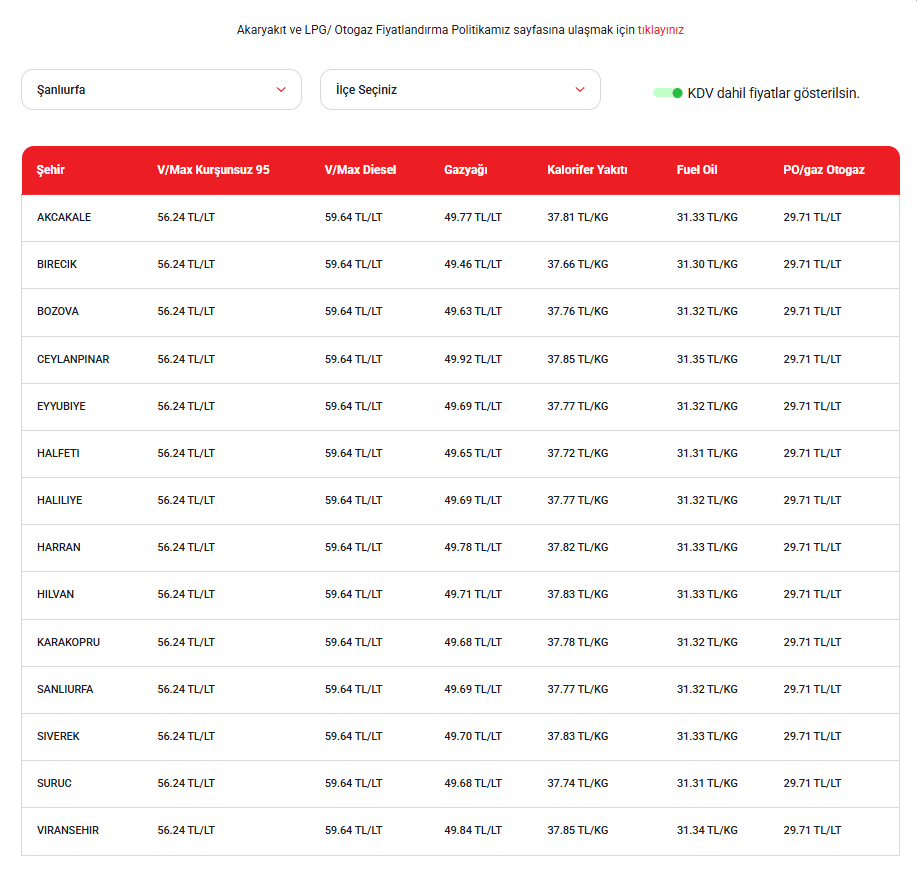Click HILVAN gazyağı price 49.71 TL/LT
Viewport: 917px width, 876px height.
473,594
